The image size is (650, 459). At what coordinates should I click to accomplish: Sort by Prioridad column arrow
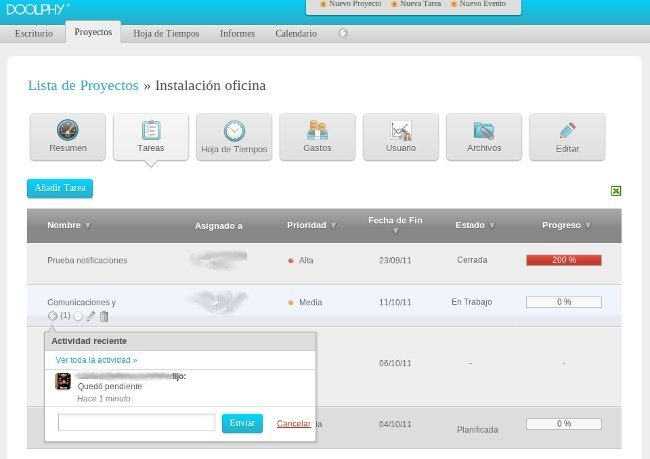(x=333, y=226)
